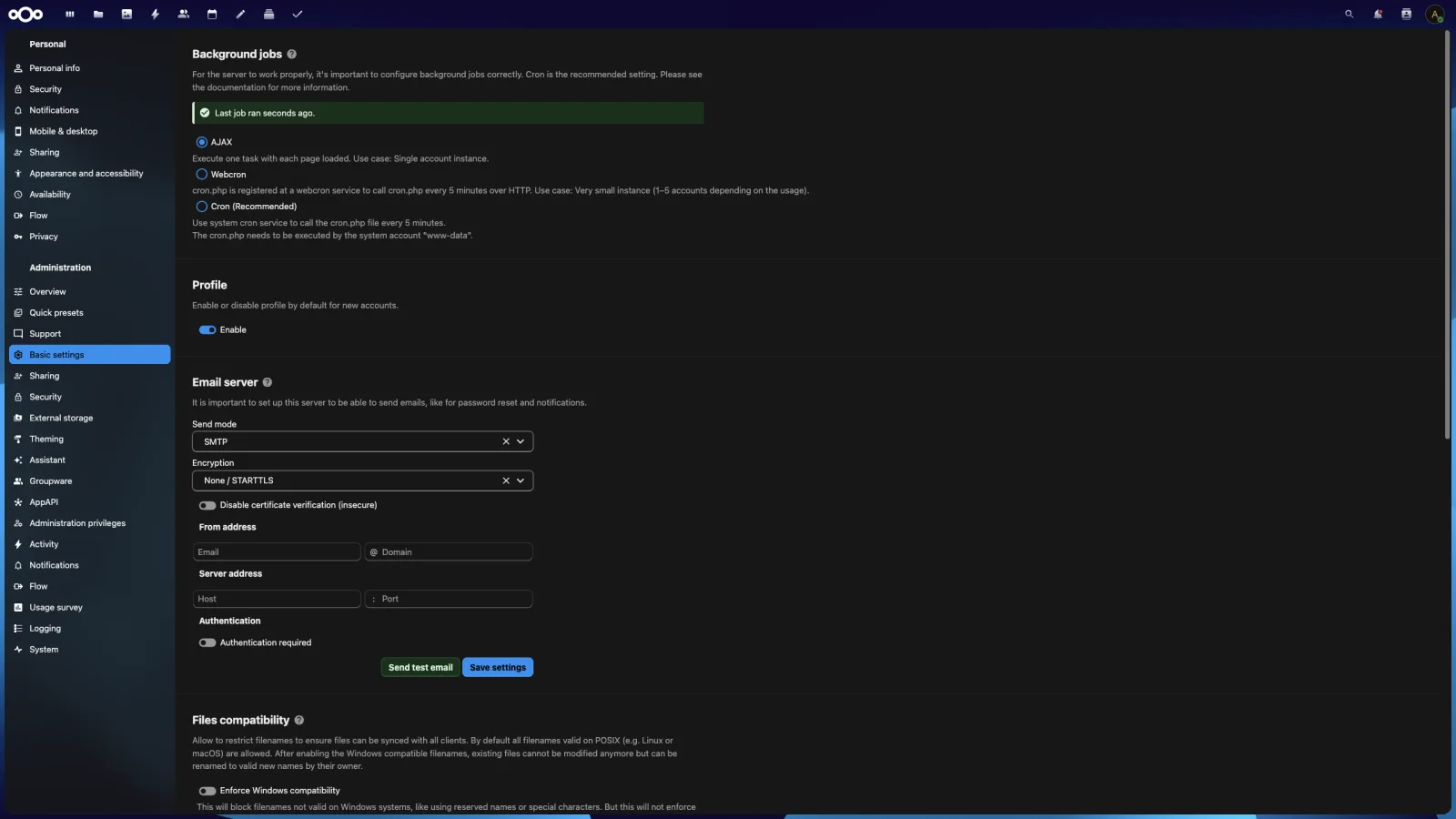Open the notifications bell icon in the header
The height and width of the screenshot is (819, 1456).
(1378, 14)
